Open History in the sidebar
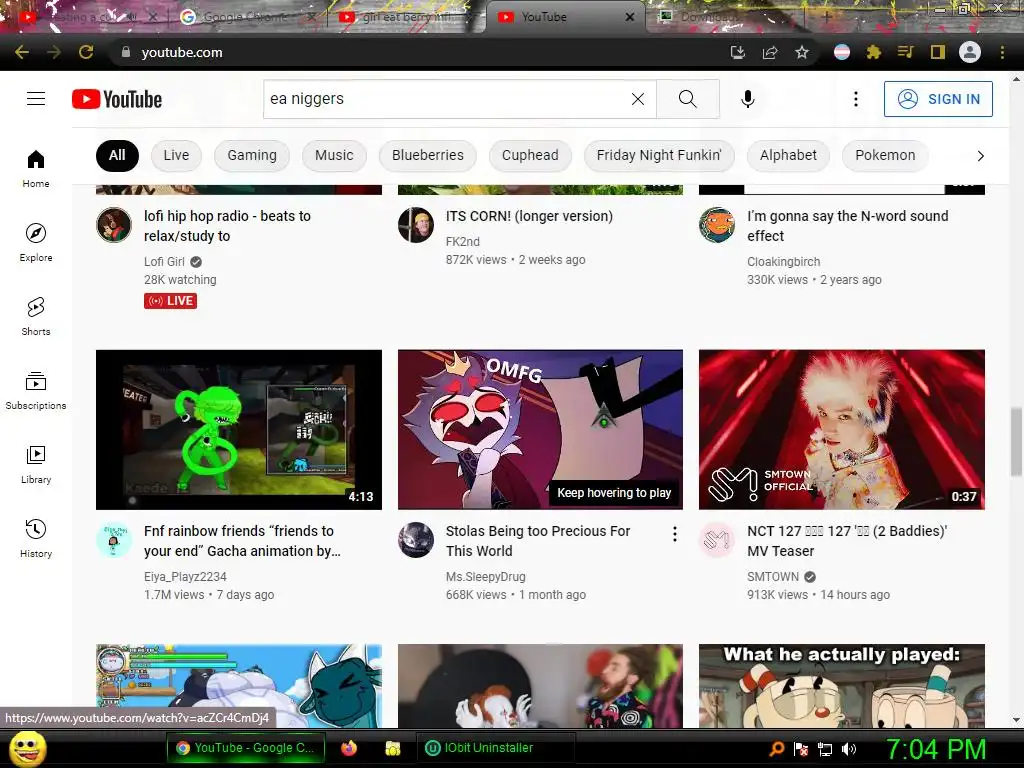 pos(36,538)
